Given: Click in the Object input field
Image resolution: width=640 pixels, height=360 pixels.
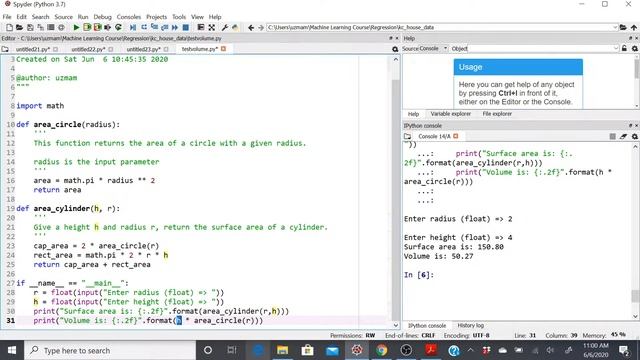Looking at the screenshot, I should (x=540, y=49).
